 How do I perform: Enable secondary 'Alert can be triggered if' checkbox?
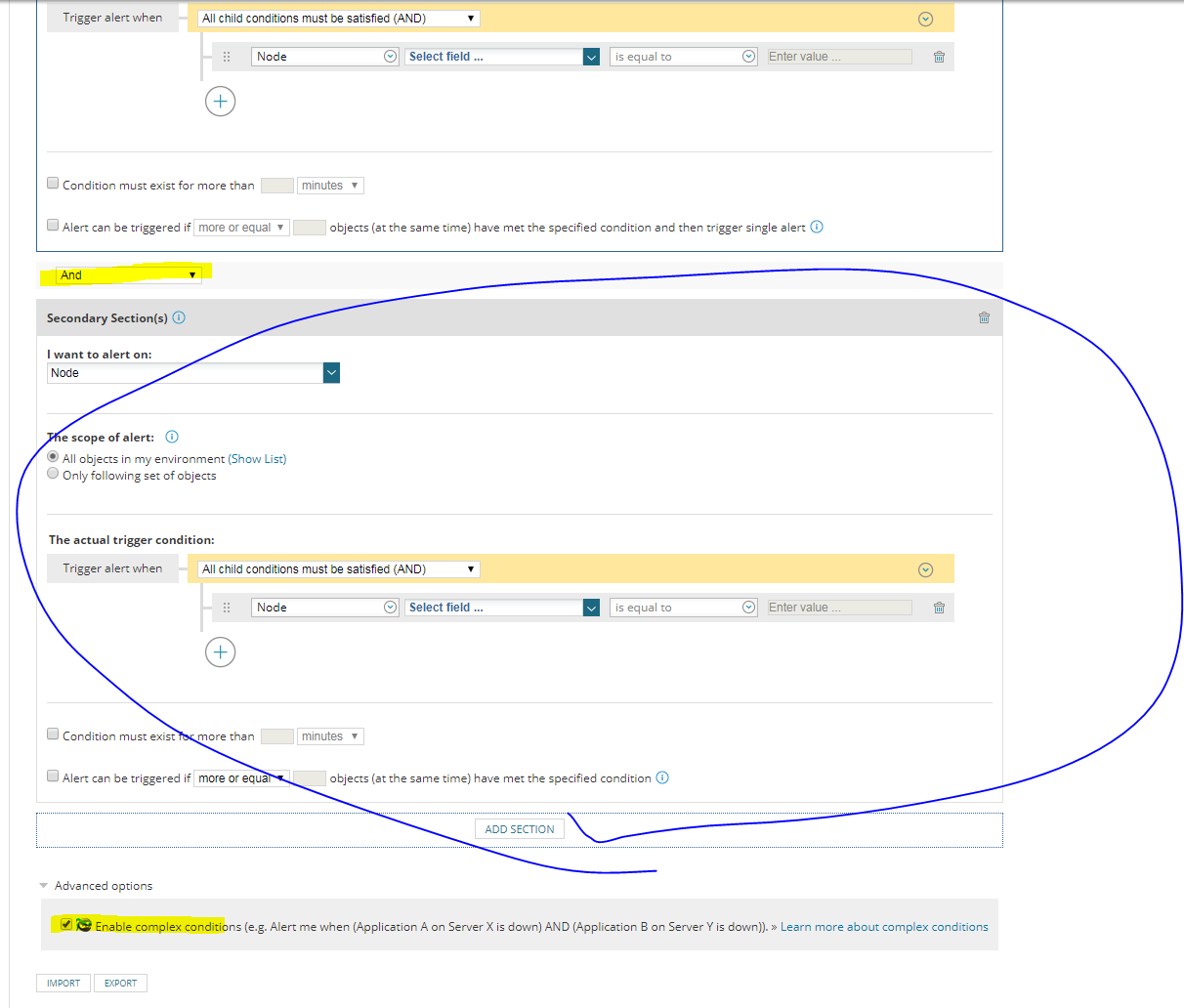point(53,776)
